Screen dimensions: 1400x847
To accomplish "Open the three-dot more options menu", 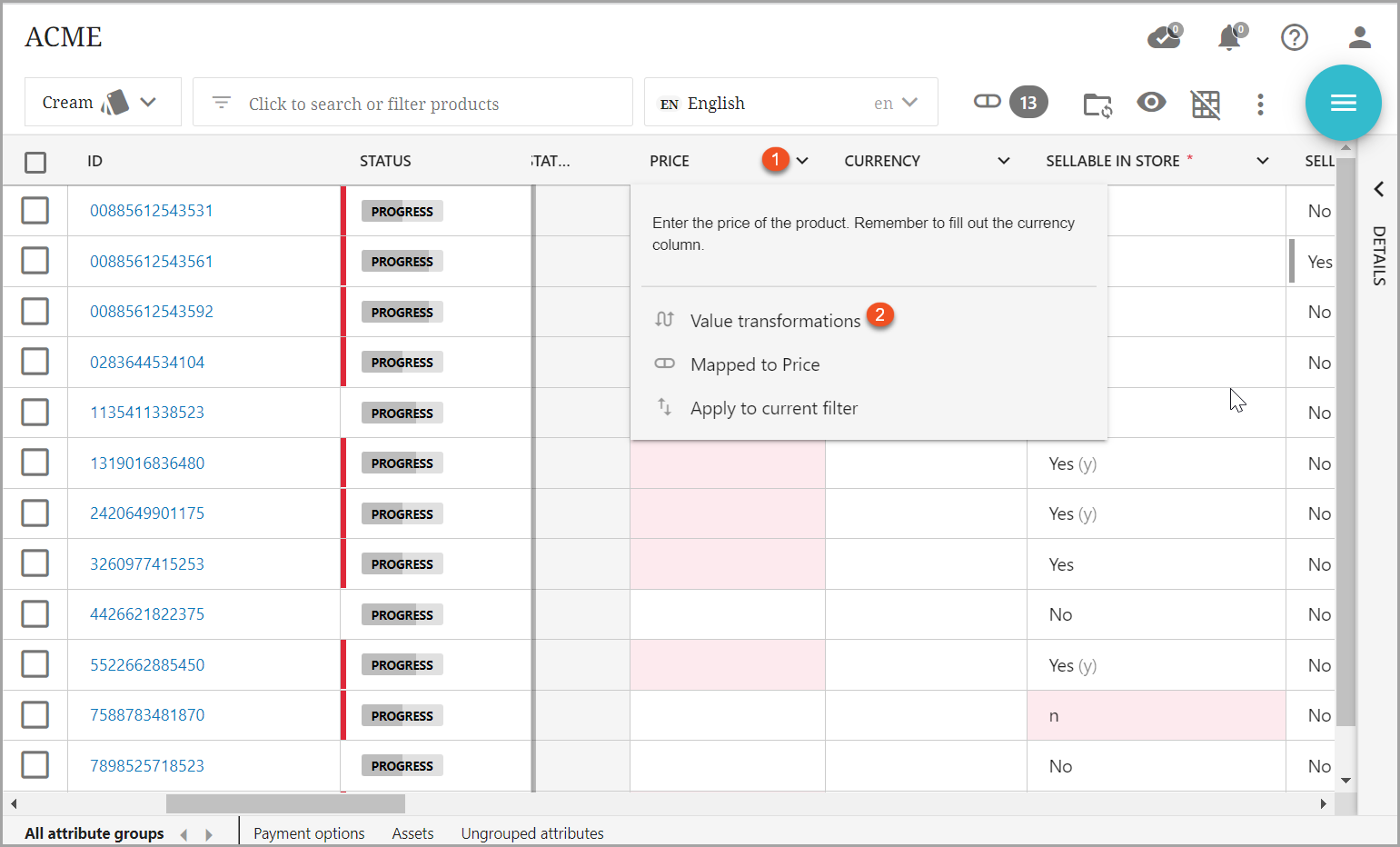I will [1260, 105].
